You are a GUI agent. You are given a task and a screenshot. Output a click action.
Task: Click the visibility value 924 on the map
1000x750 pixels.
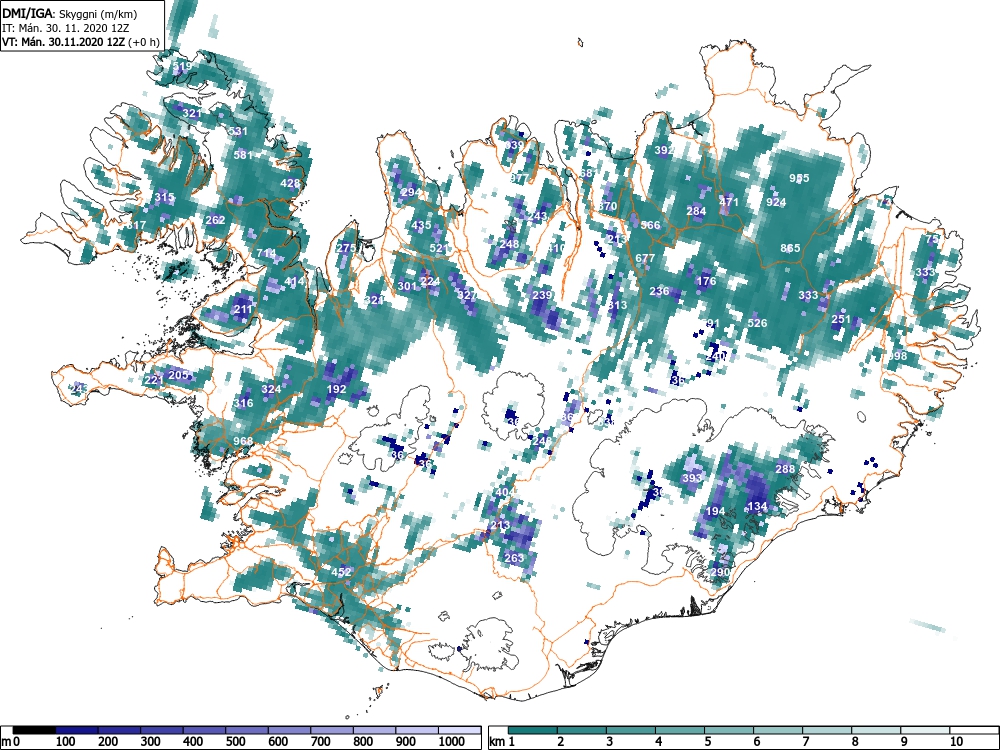click(776, 202)
